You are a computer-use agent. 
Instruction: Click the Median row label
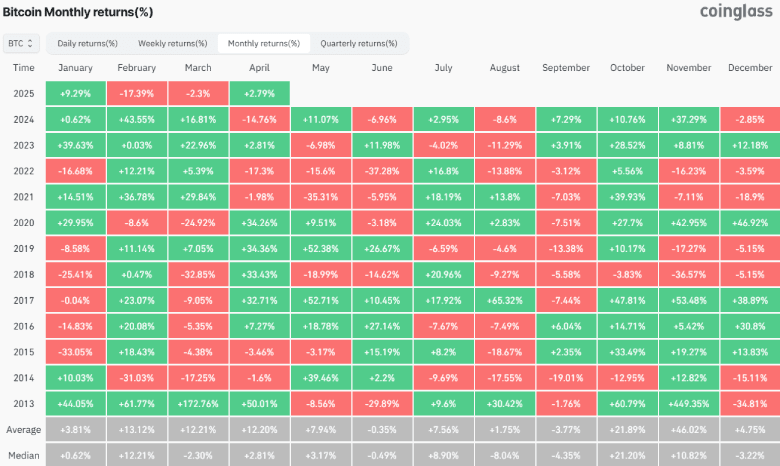(24, 456)
